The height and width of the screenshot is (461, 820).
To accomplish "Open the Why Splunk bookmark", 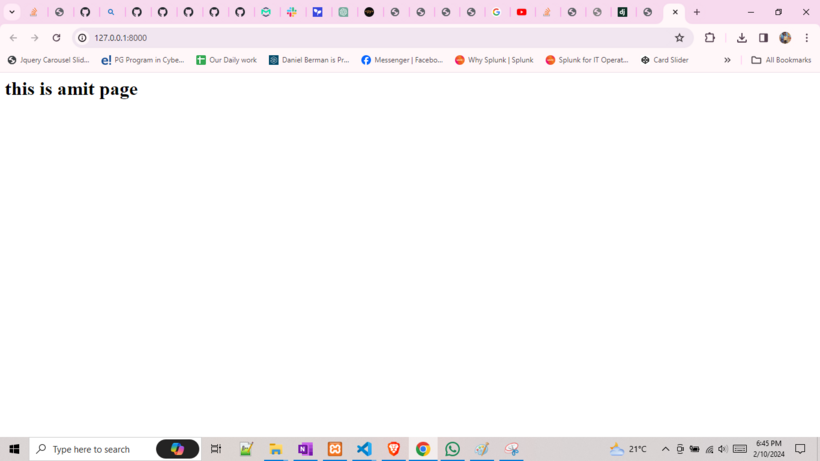I will click(x=494, y=60).
